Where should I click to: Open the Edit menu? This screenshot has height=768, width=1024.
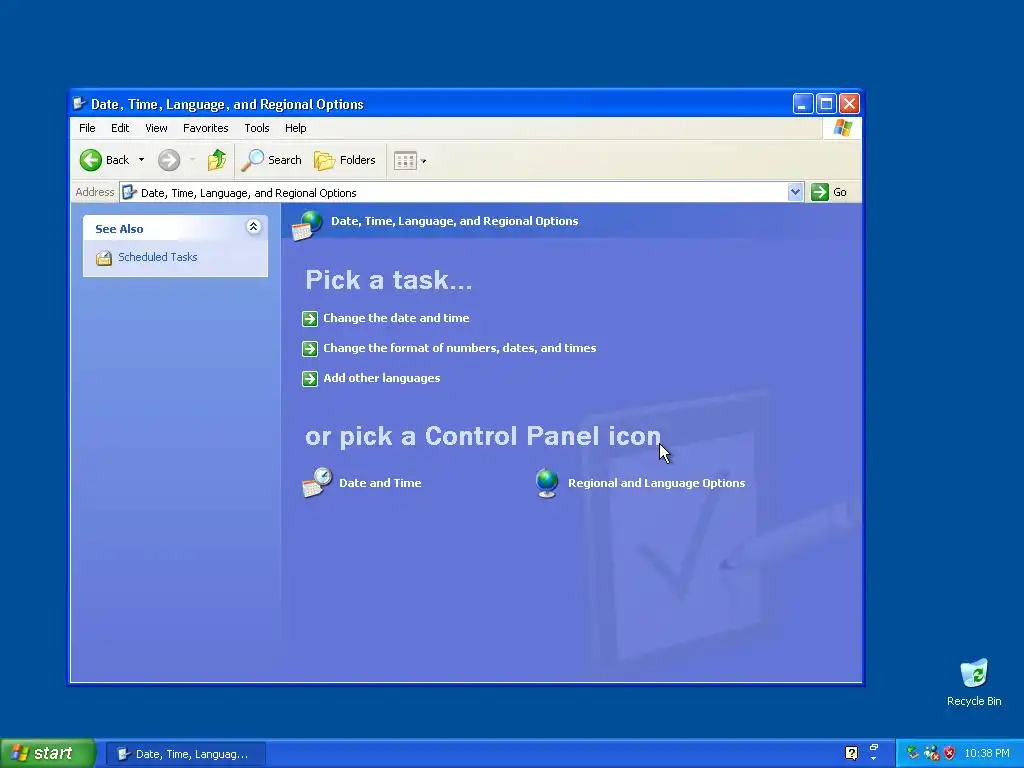120,128
